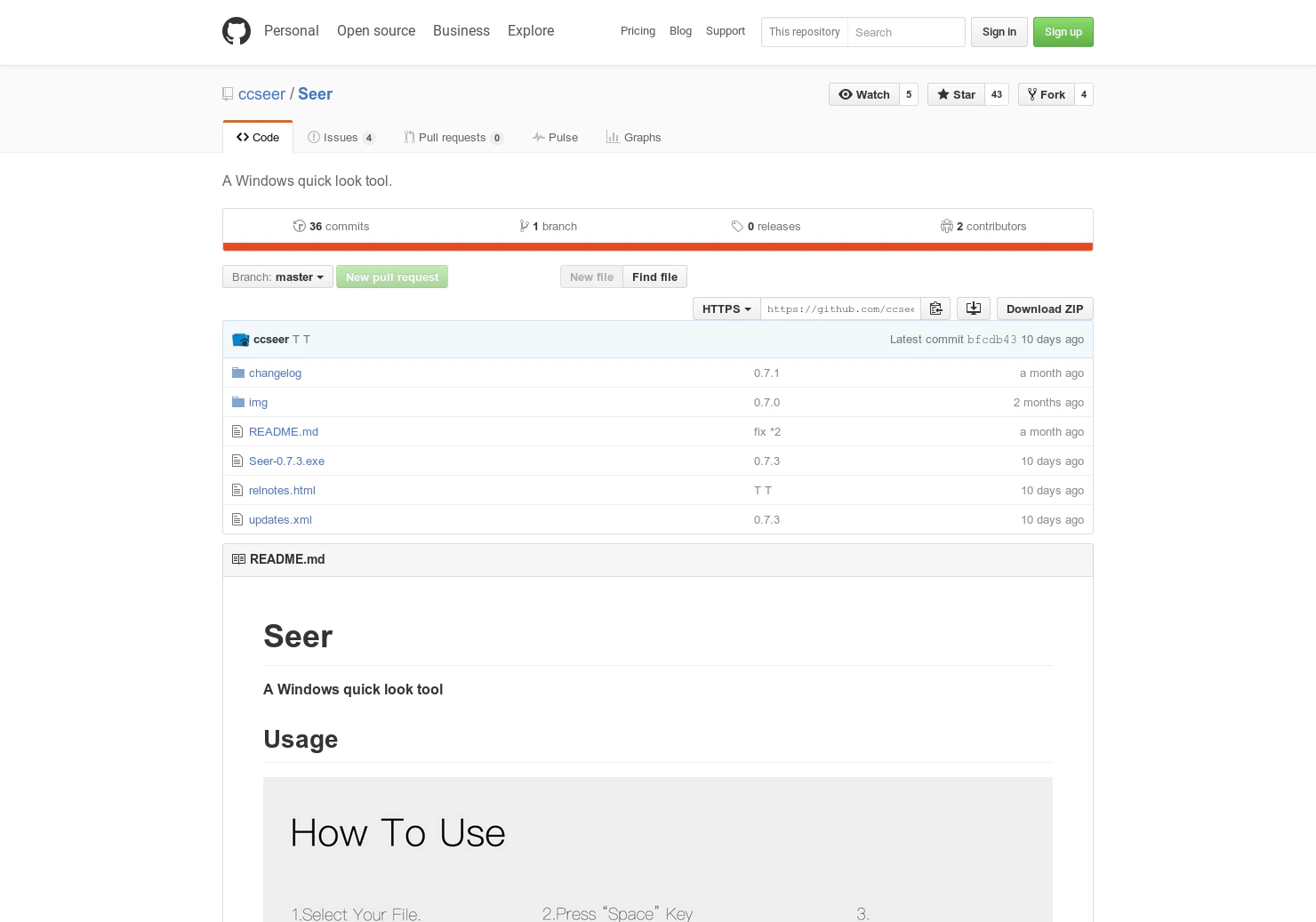1316x922 pixels.
Task: Click language bar under repository stats
Action: (658, 247)
